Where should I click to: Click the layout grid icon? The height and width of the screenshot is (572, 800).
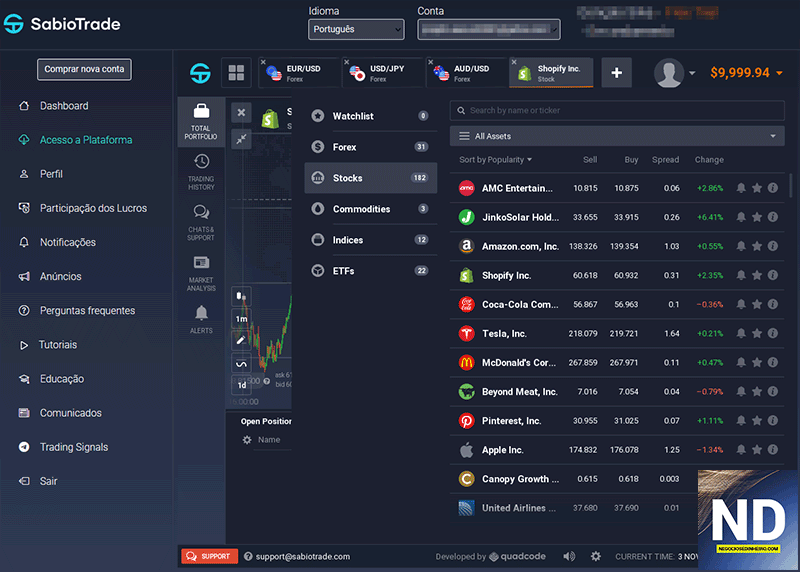[x=236, y=72]
